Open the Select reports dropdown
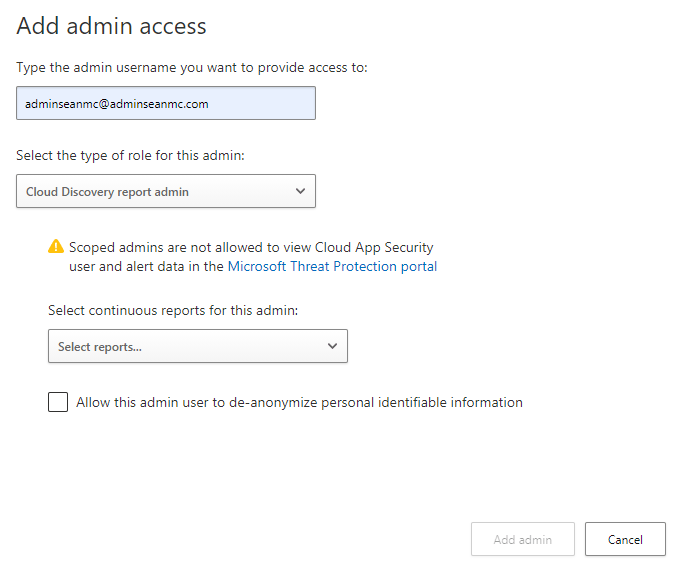 click(x=197, y=346)
